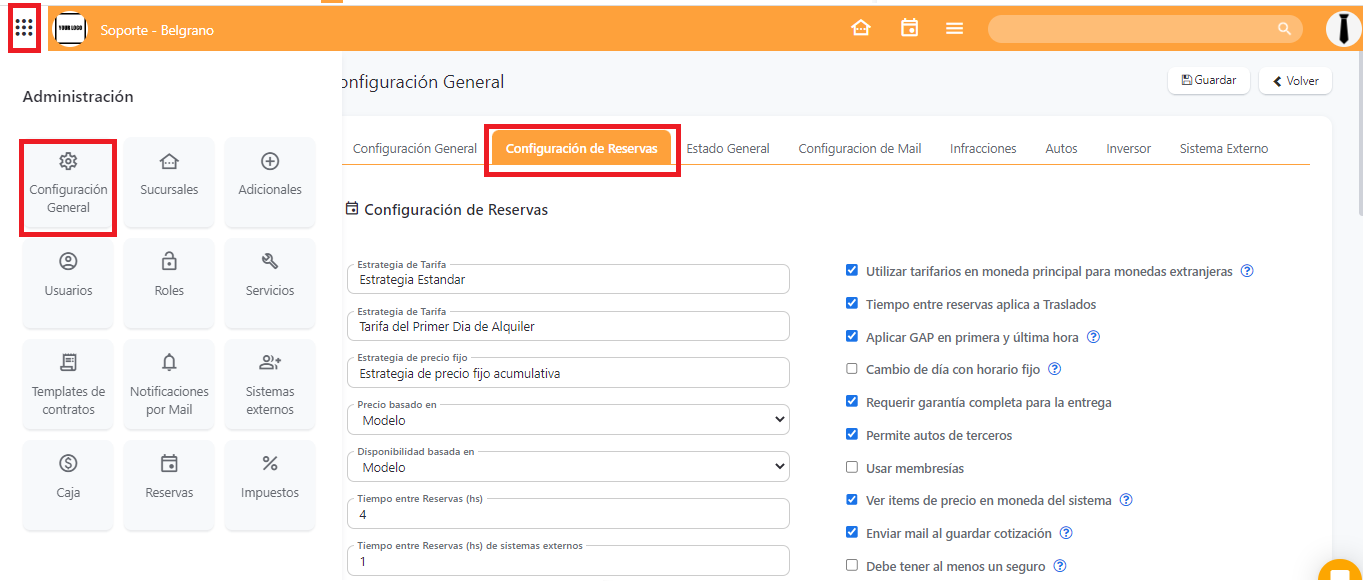Uncheck Permite autos de terceros
The width and height of the screenshot is (1363, 581).
(x=852, y=434)
